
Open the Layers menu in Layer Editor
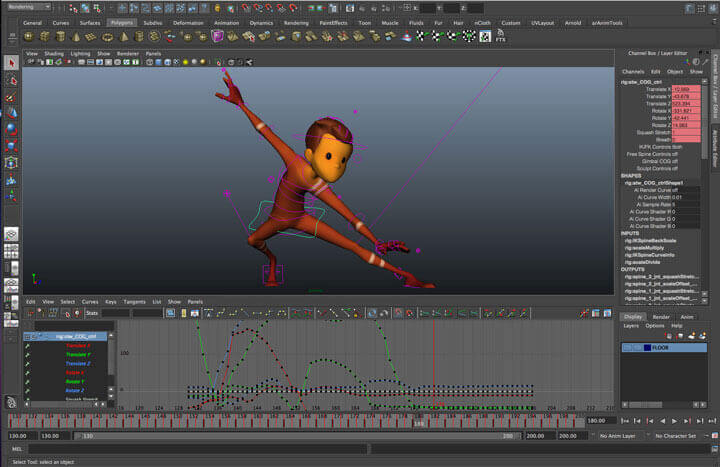click(631, 326)
